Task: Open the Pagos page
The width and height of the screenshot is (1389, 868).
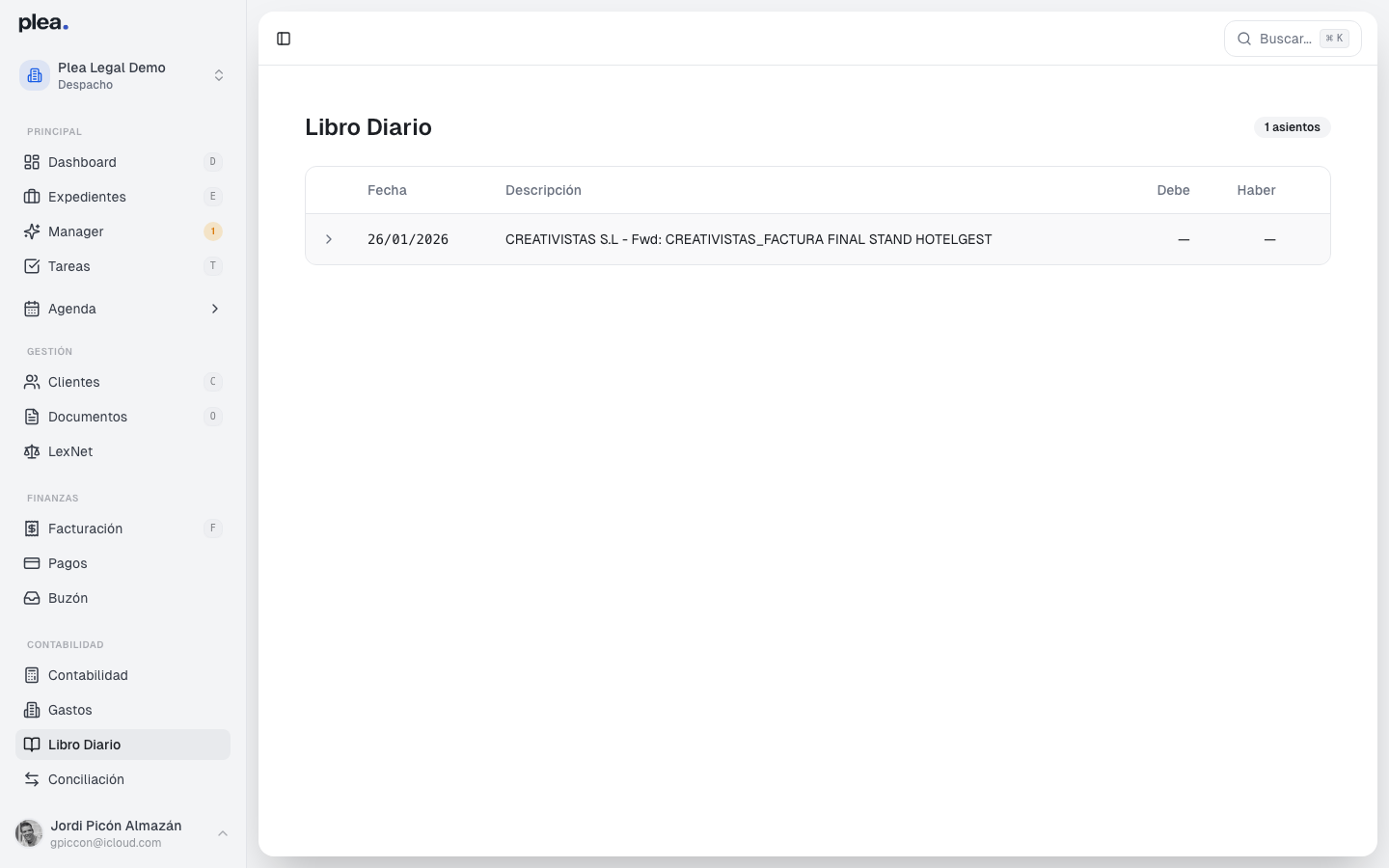Action: point(123,563)
